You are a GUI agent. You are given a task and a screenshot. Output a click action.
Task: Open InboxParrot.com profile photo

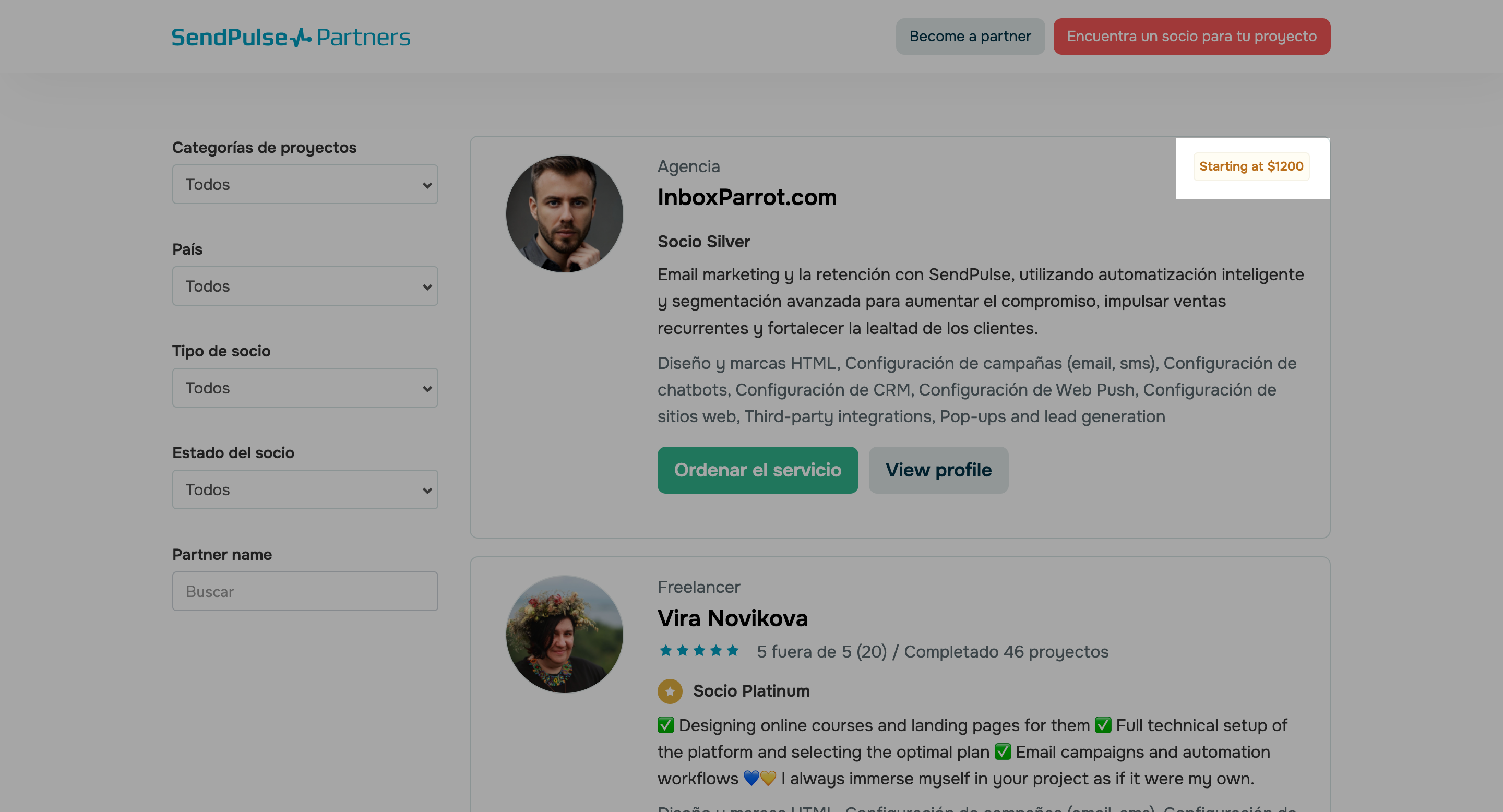(x=564, y=213)
